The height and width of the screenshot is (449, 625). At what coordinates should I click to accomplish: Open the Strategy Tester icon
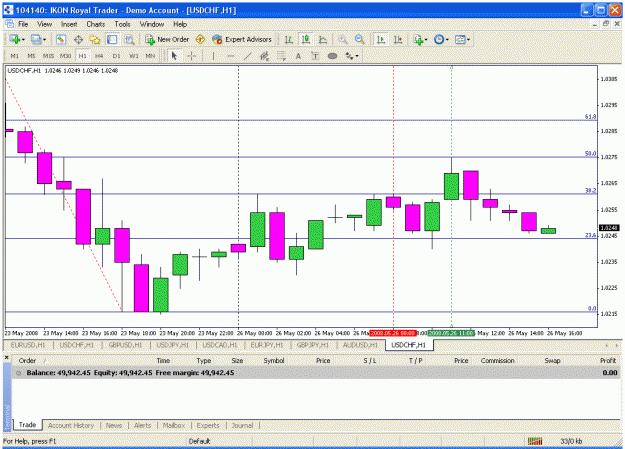pos(129,39)
